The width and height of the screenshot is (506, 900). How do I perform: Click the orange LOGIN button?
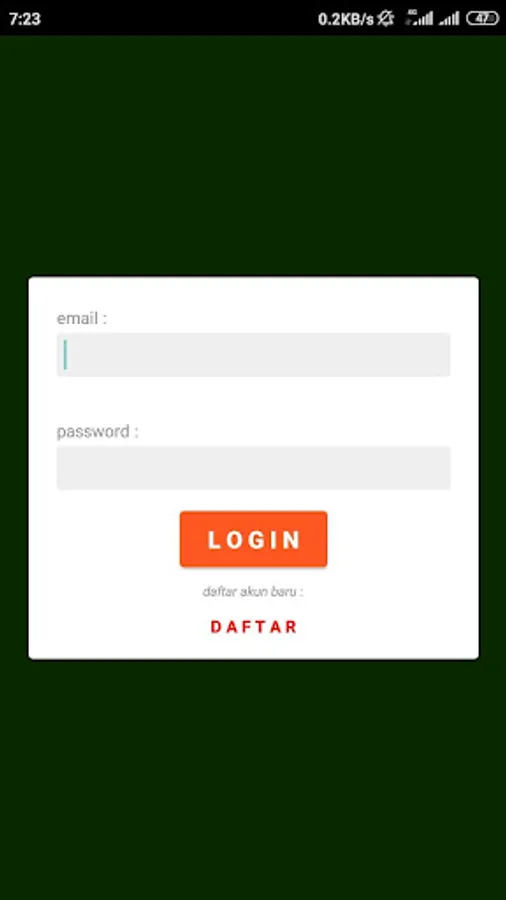[x=253, y=539]
